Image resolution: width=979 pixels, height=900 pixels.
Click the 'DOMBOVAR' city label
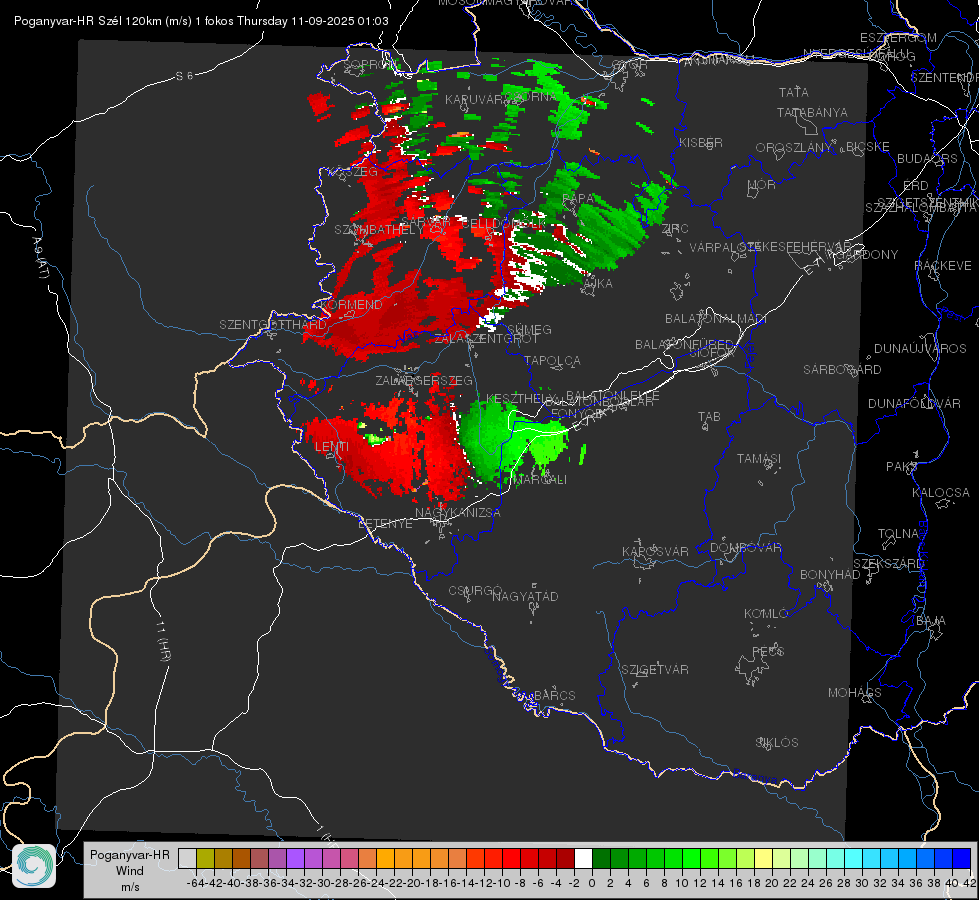[745, 548]
